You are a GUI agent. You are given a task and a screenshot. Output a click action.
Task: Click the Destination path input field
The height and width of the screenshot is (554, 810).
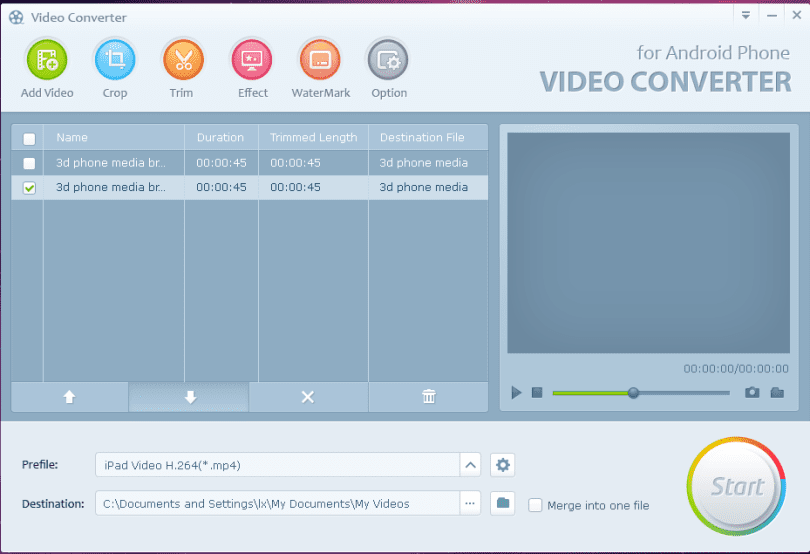(277, 503)
